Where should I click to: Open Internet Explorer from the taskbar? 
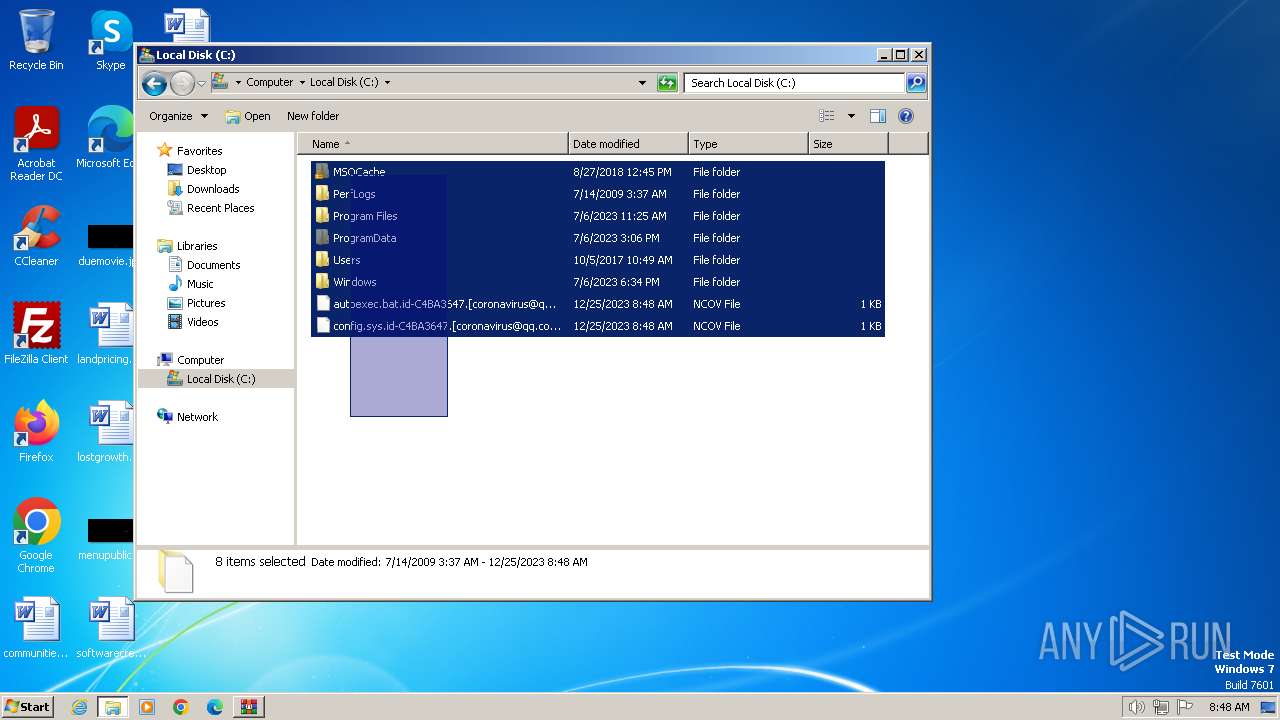(79, 707)
